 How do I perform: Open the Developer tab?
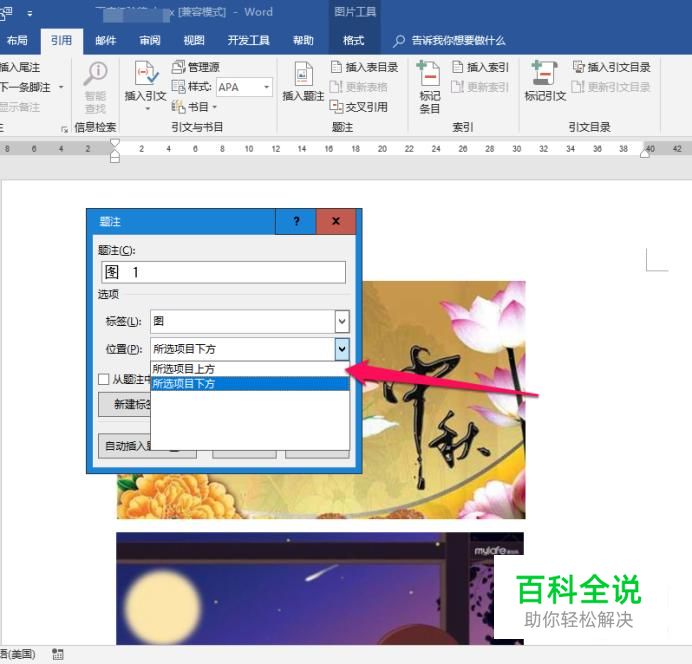click(x=248, y=41)
